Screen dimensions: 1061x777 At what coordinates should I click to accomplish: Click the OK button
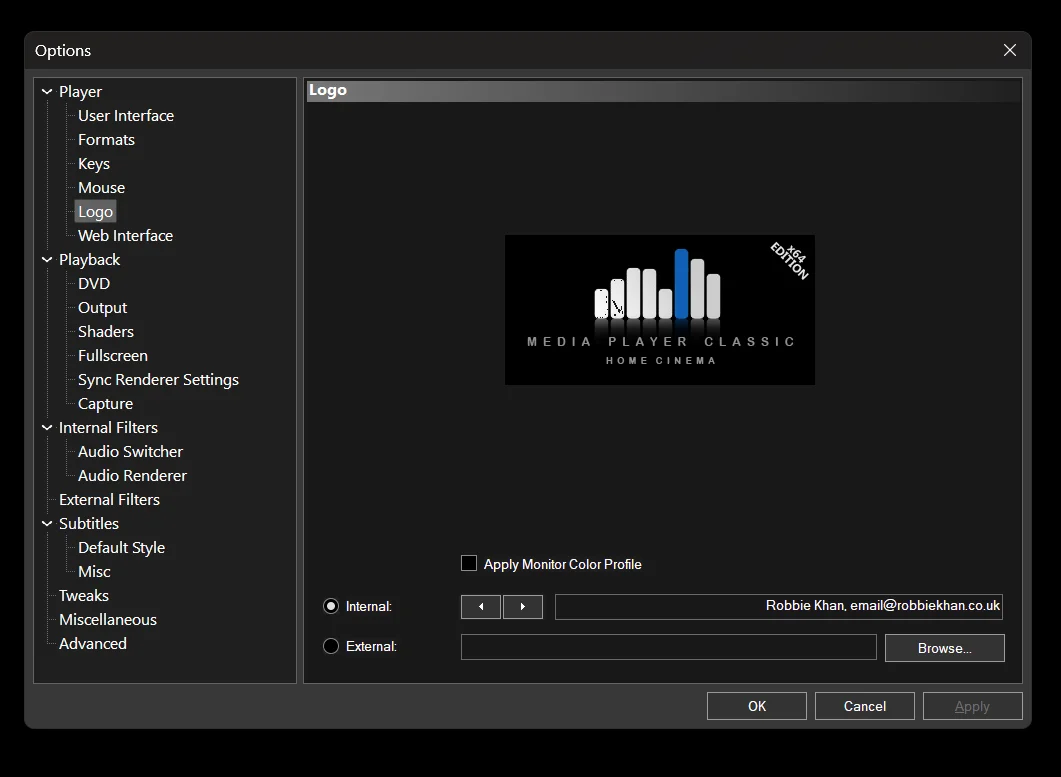click(x=757, y=706)
